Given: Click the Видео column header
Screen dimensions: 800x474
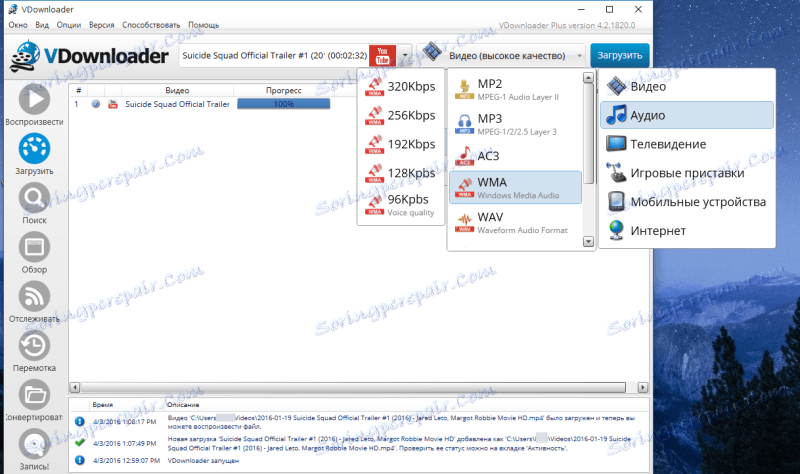Looking at the screenshot, I should (x=177, y=90).
